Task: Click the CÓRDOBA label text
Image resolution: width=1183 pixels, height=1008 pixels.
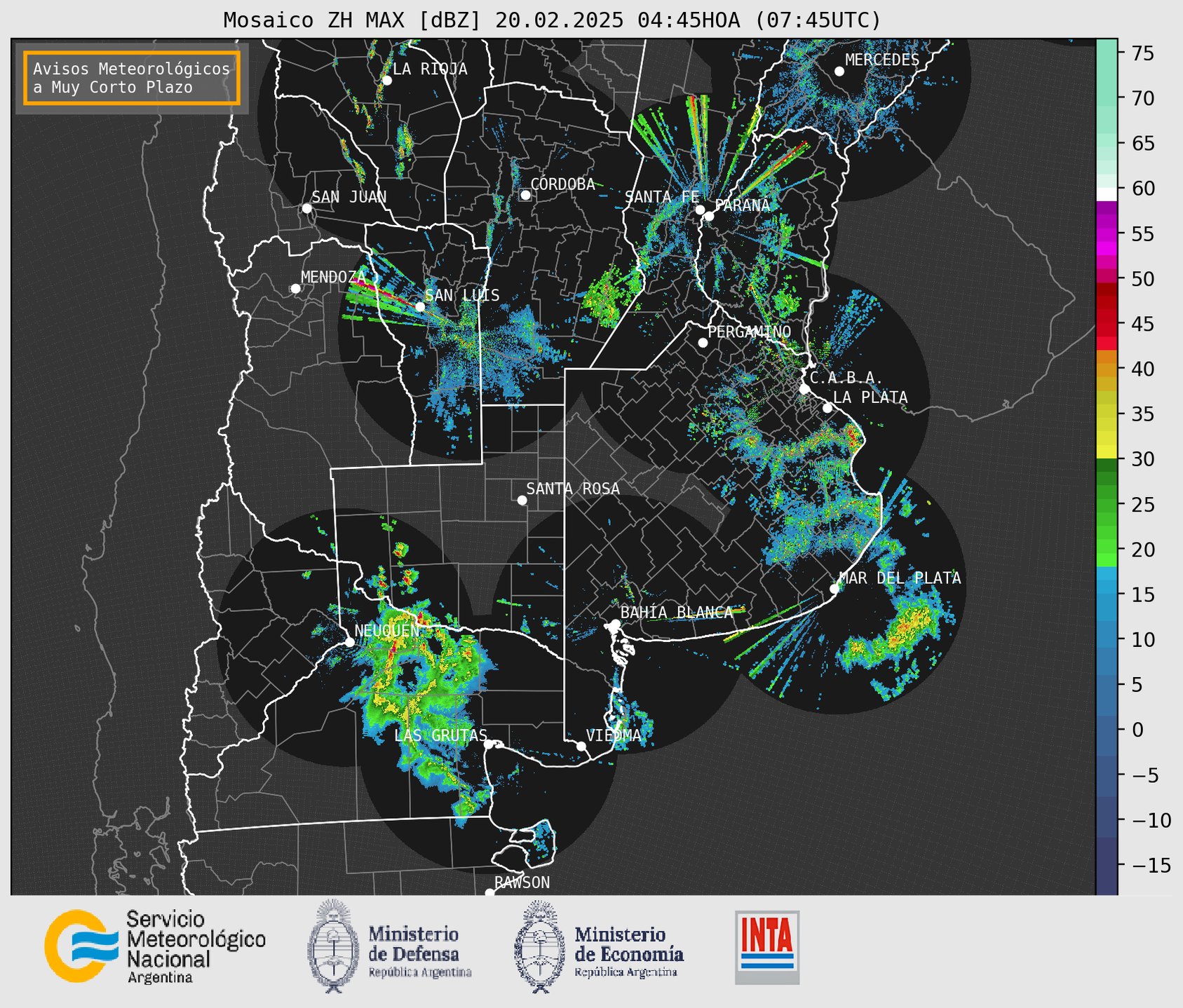Action: click(x=562, y=184)
